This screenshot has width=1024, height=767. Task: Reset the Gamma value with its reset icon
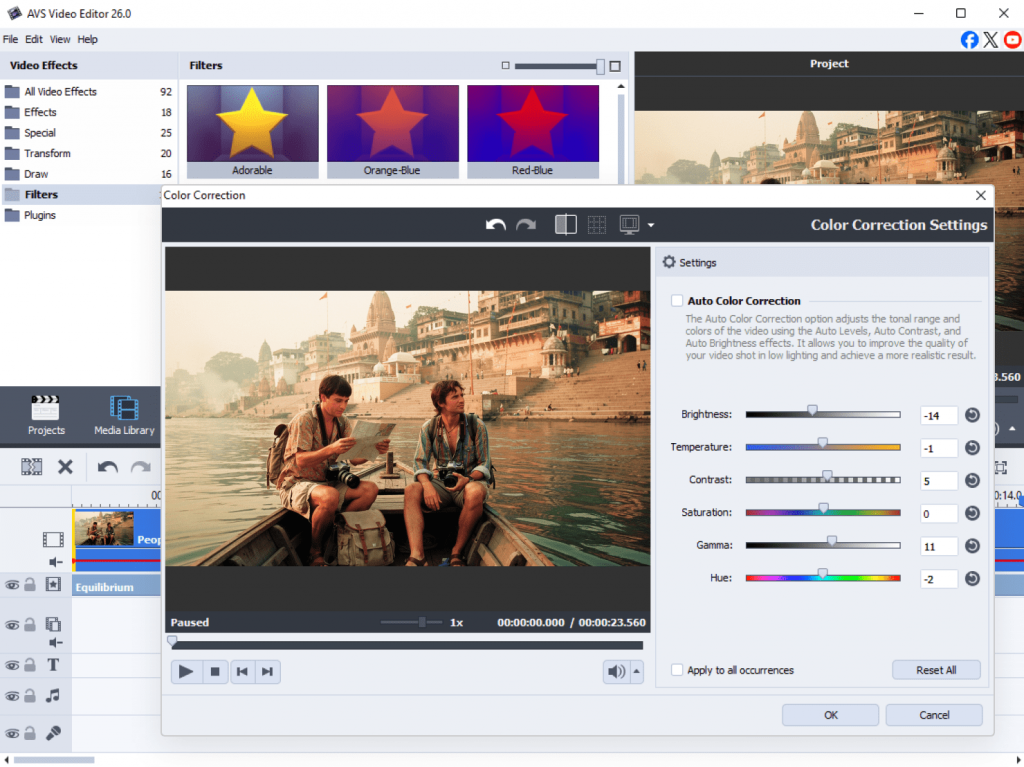(x=971, y=546)
